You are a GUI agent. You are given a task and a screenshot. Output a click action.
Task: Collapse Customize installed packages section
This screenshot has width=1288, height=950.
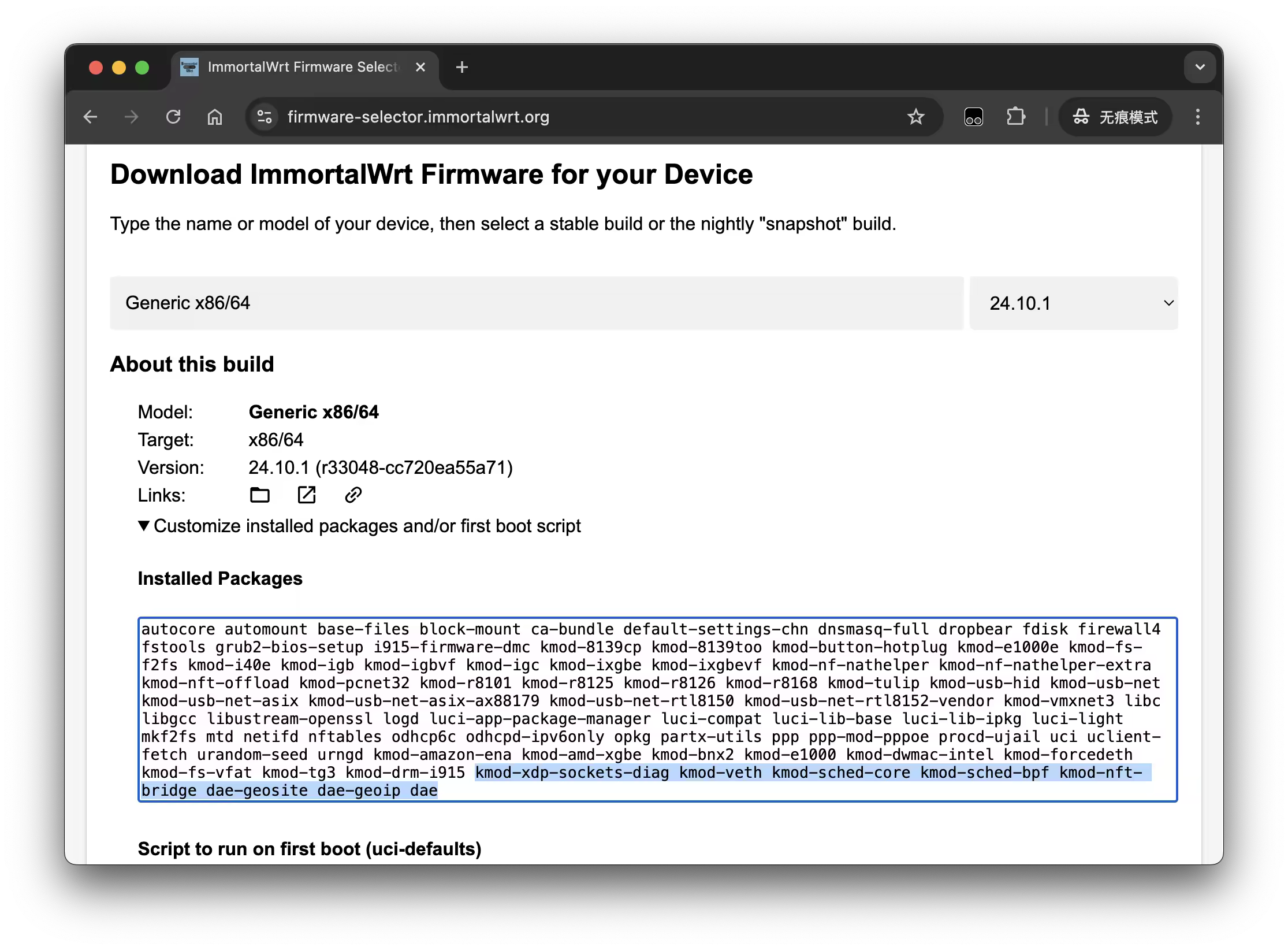(360, 526)
